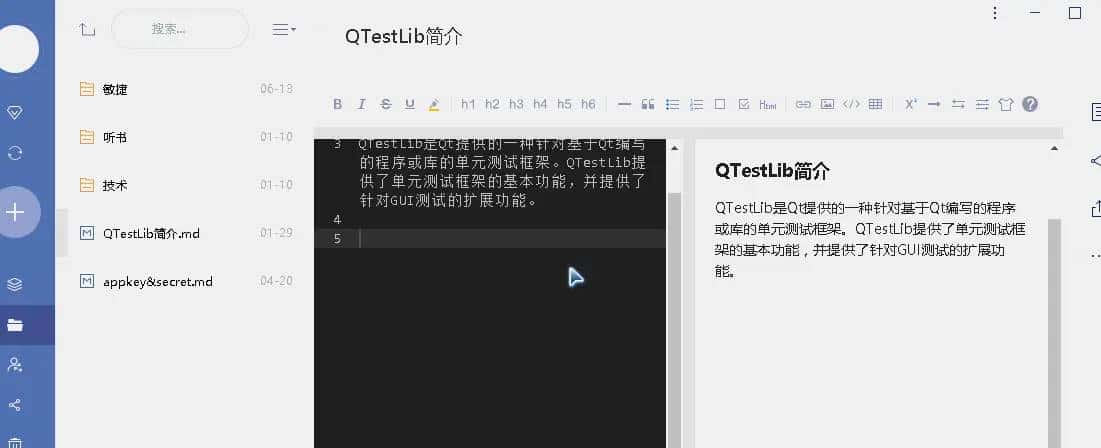
Task: Insert a bulleted list
Action: click(673, 105)
